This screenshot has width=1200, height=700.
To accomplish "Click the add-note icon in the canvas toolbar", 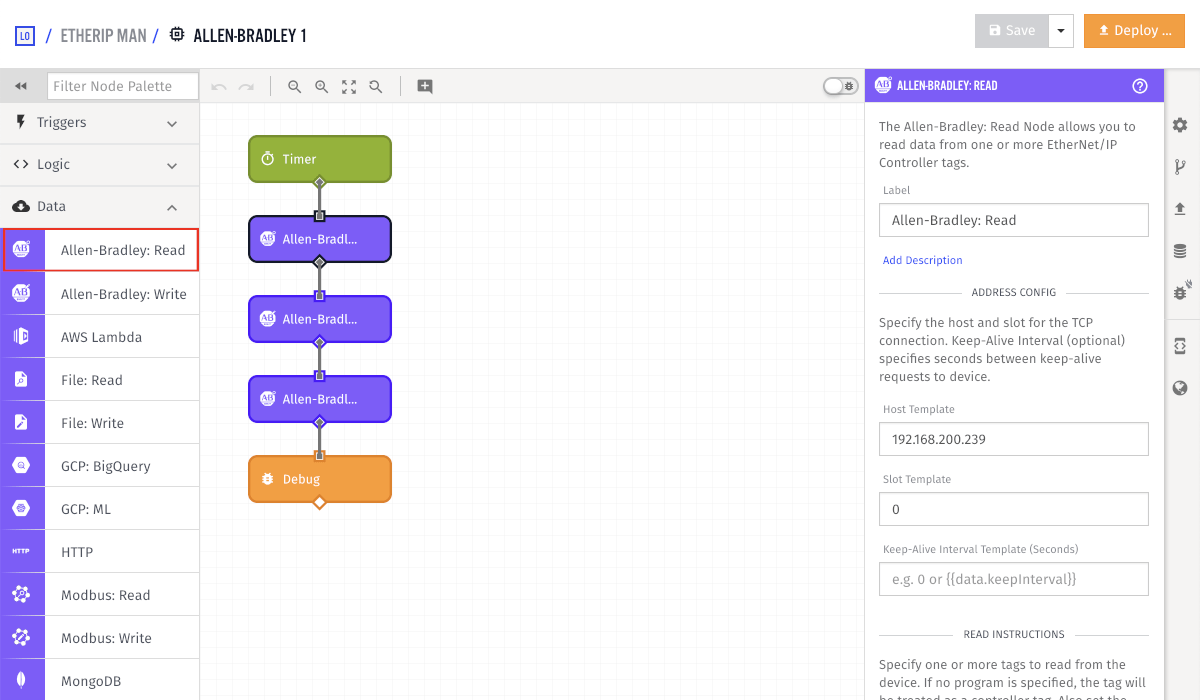I will [x=425, y=87].
